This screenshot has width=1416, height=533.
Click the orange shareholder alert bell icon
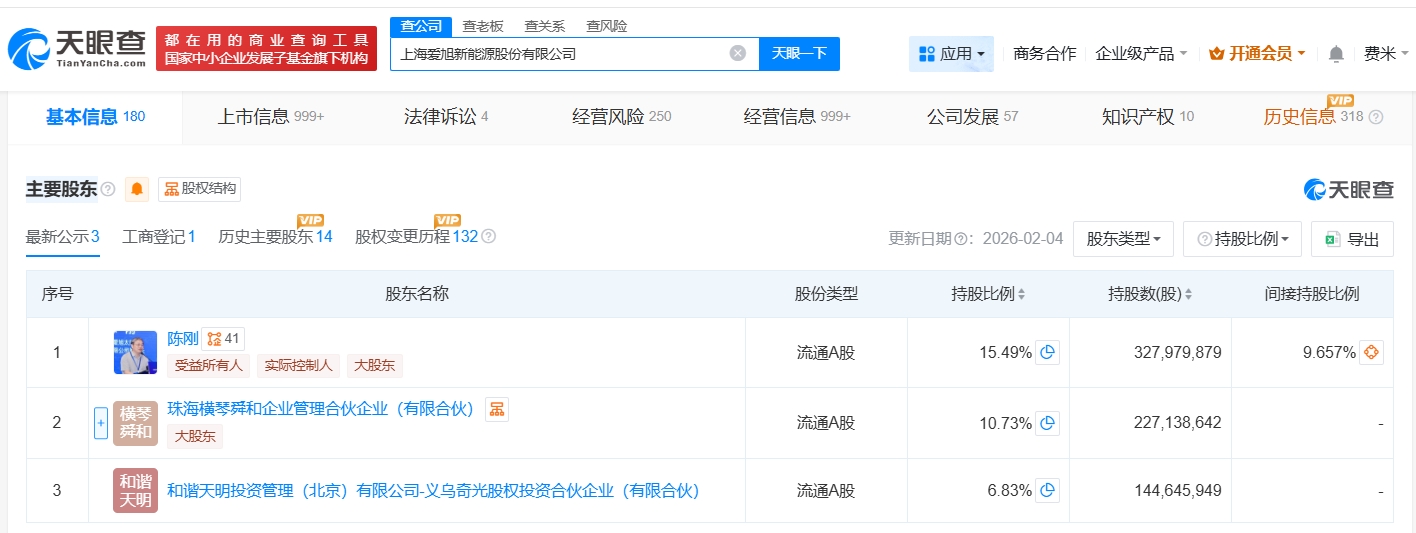pyautogui.click(x=137, y=189)
